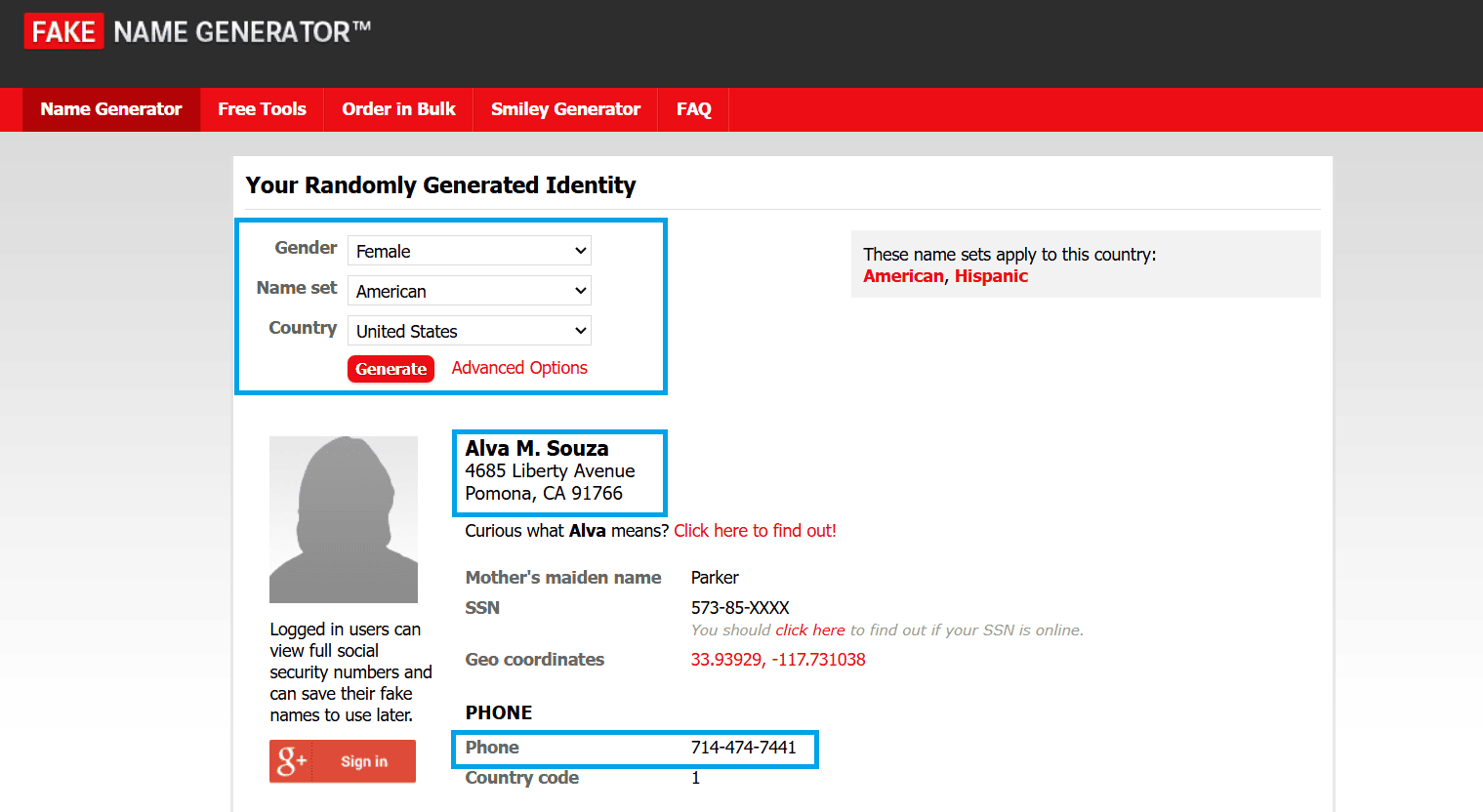Open the FAQ menu item

tap(693, 109)
